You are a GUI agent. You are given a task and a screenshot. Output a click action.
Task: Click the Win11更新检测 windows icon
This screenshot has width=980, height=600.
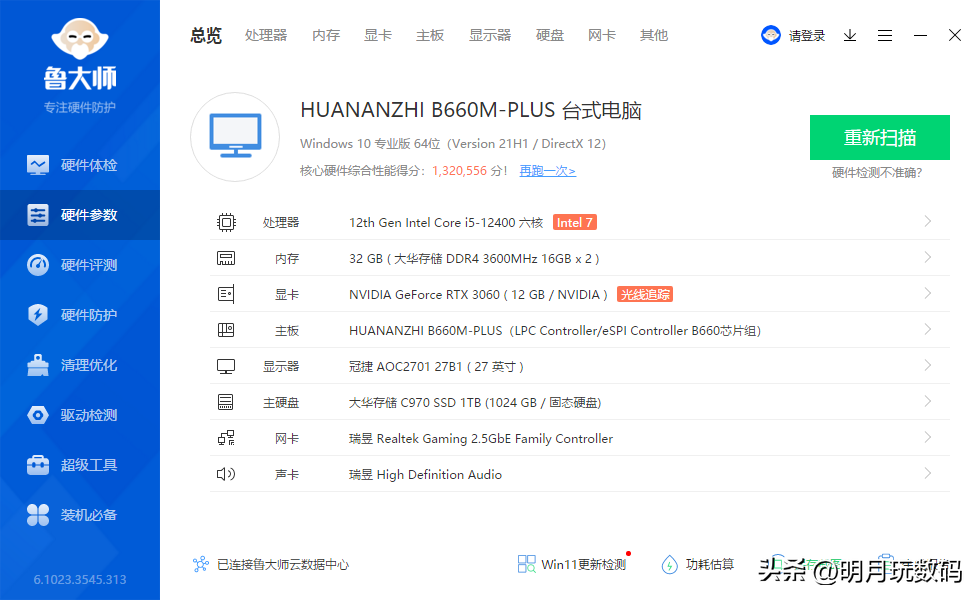527,564
